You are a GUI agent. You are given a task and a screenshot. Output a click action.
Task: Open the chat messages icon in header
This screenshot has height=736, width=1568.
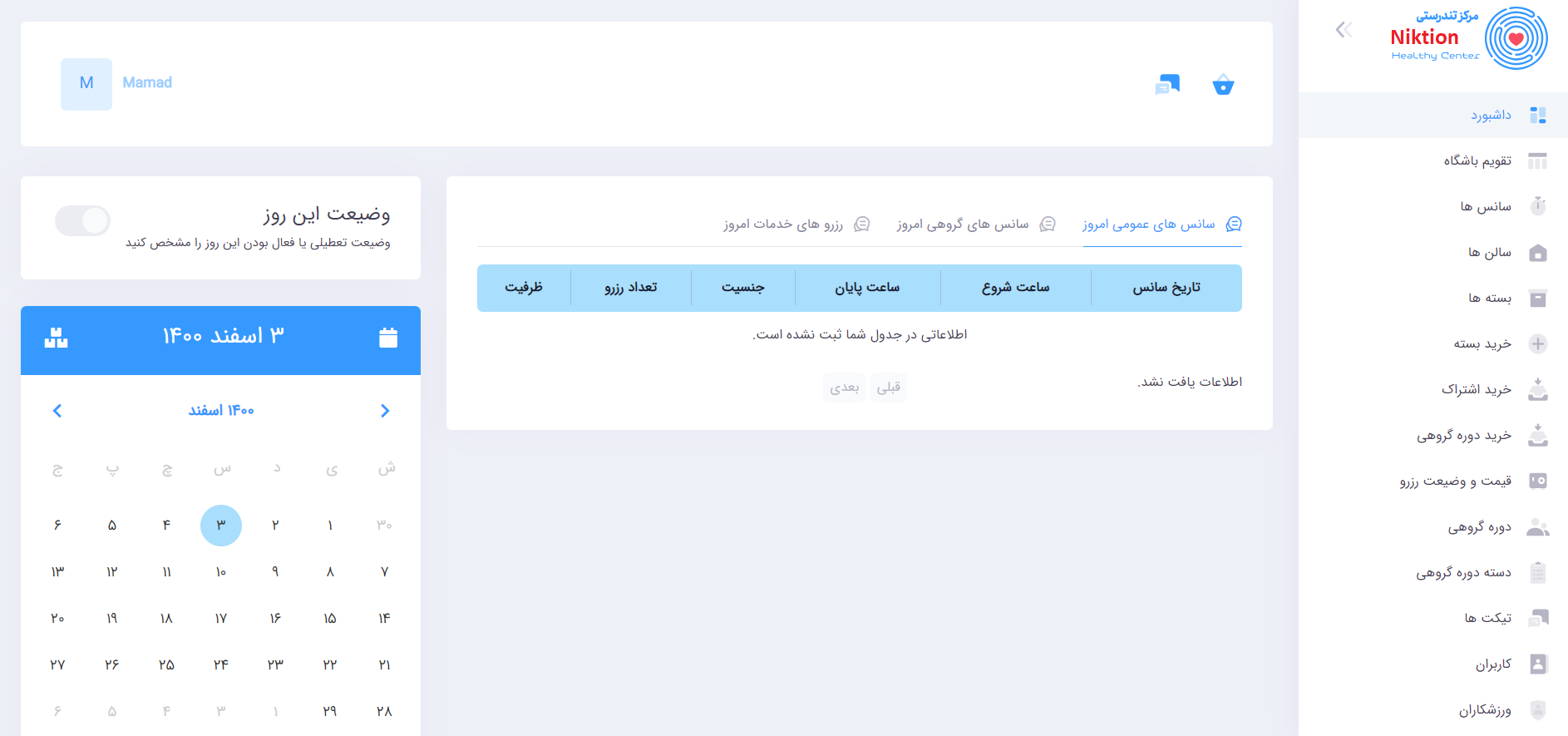click(x=1167, y=84)
